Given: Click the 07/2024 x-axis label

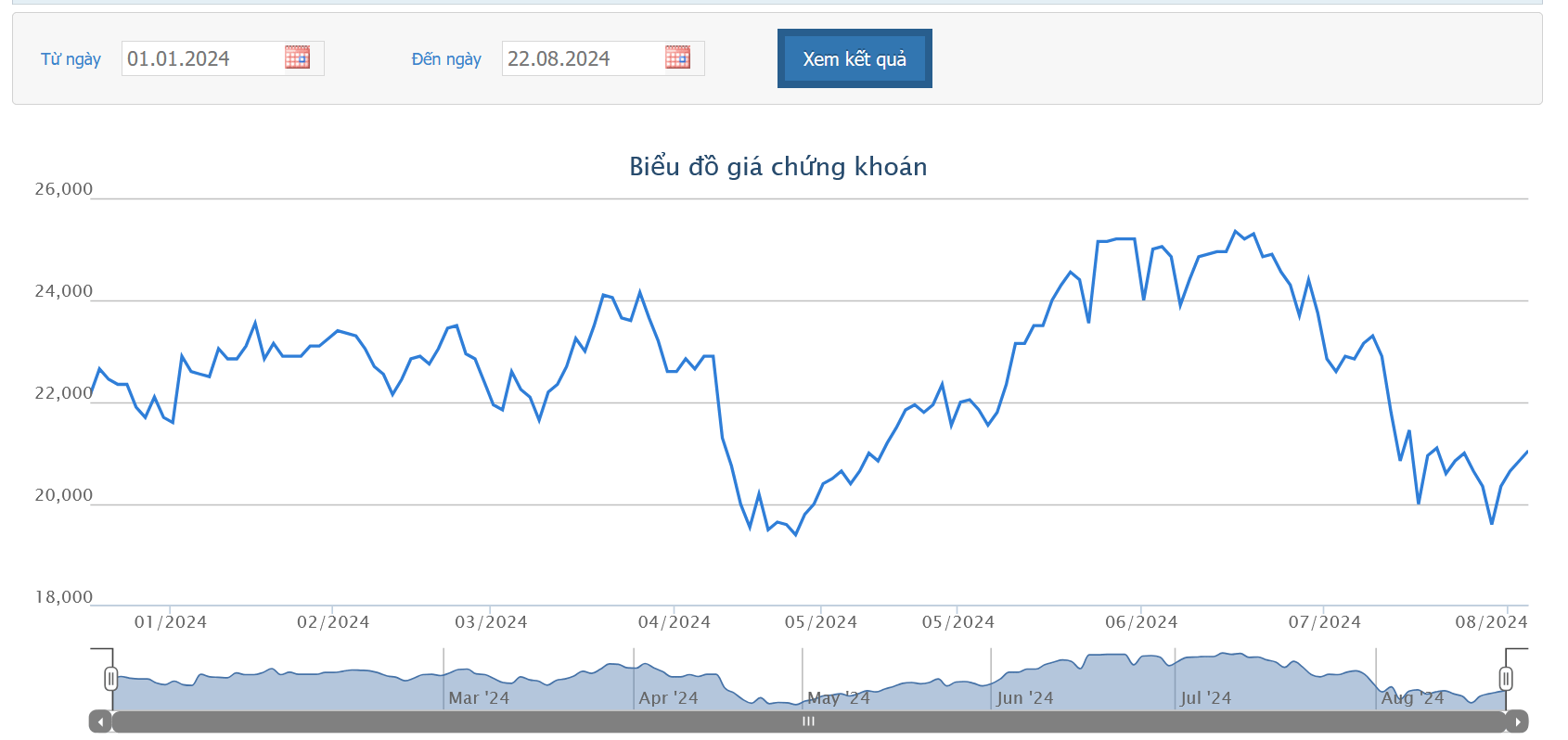Looking at the screenshot, I should 1325,622.
